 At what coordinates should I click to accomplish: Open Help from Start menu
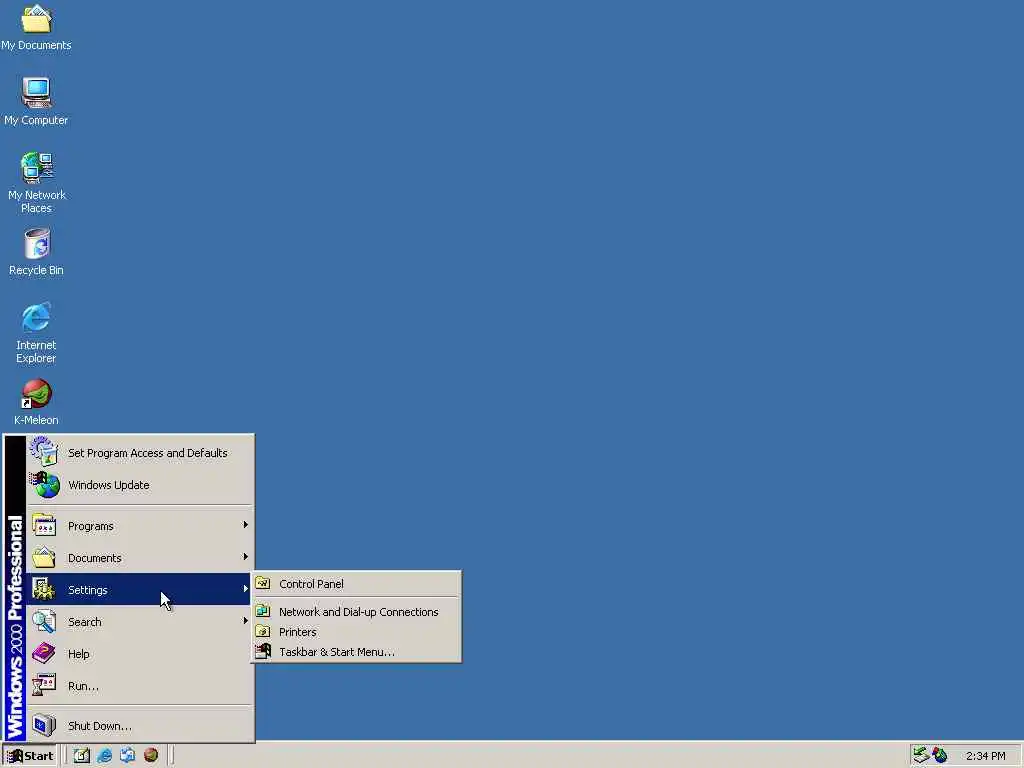pyautogui.click(x=140, y=654)
